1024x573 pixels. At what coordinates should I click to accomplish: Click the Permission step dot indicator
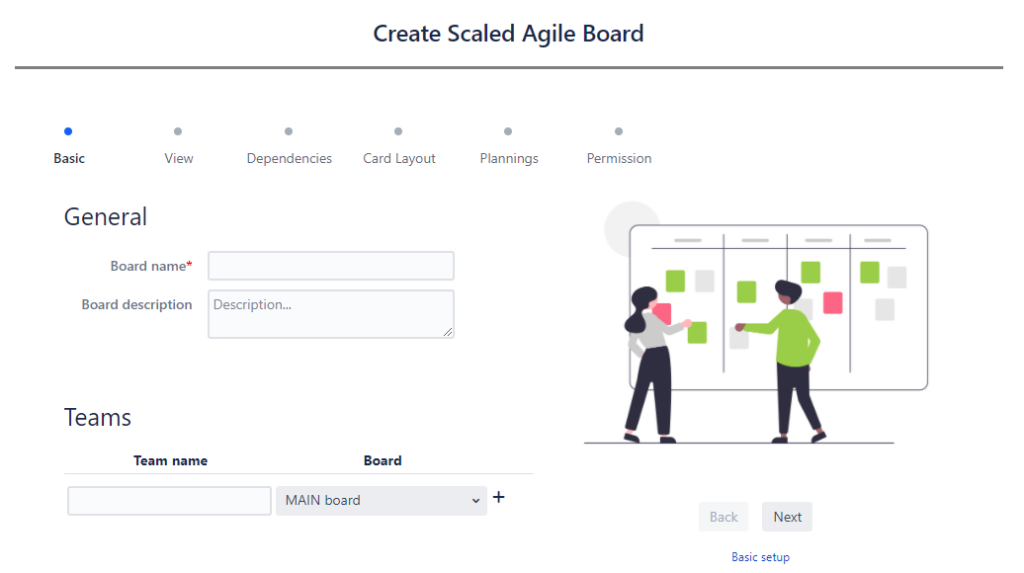618,131
